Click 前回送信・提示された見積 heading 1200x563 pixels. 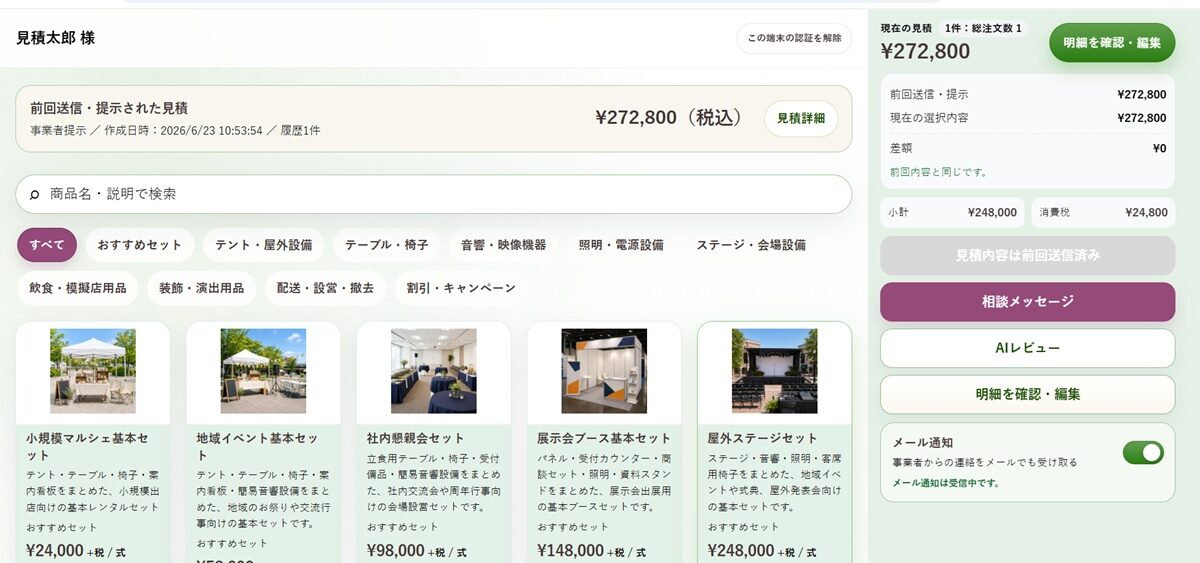click(x=109, y=108)
